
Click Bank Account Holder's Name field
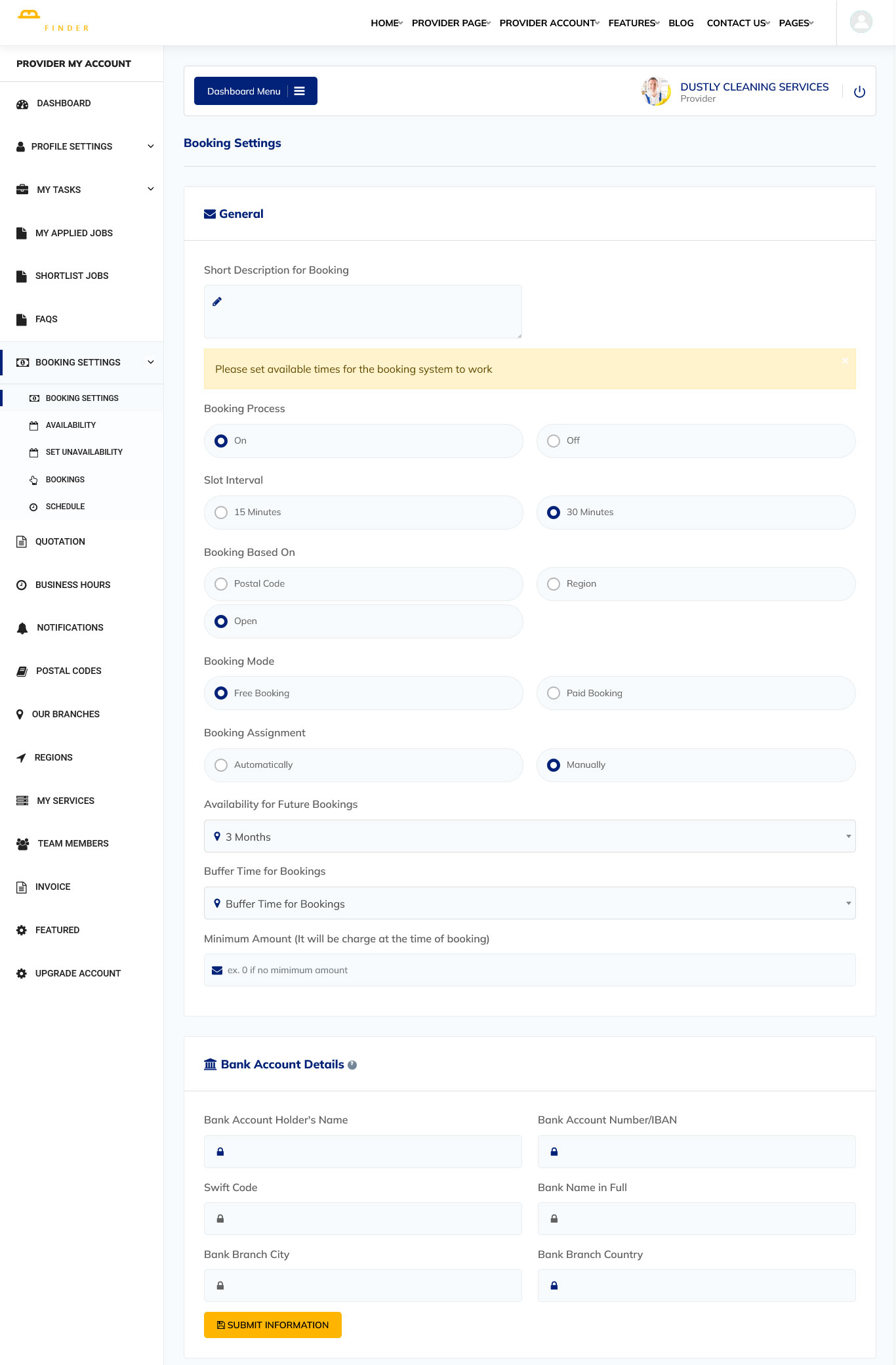pos(363,1152)
